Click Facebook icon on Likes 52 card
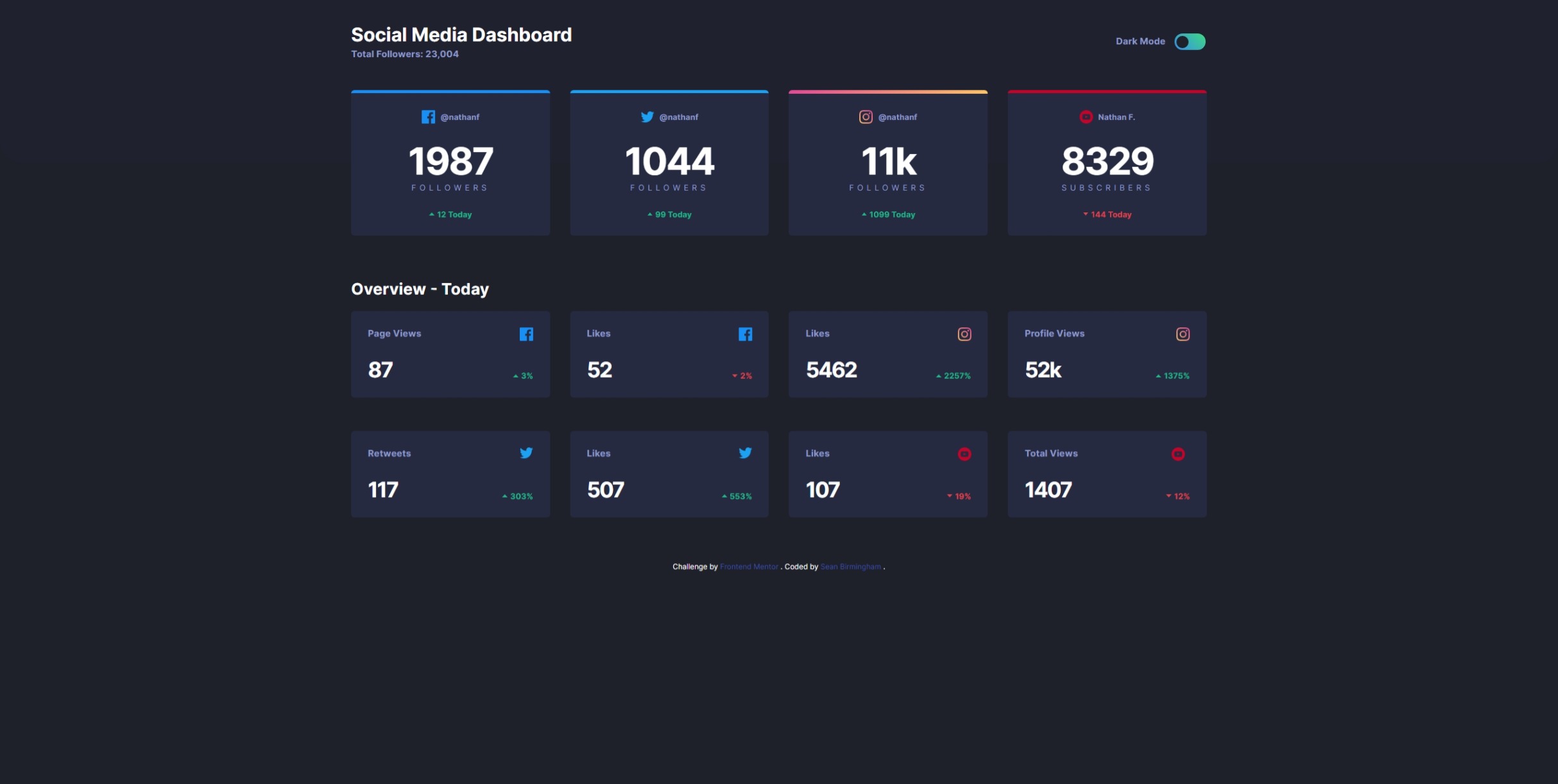Viewport: 1558px width, 784px height. pos(745,334)
